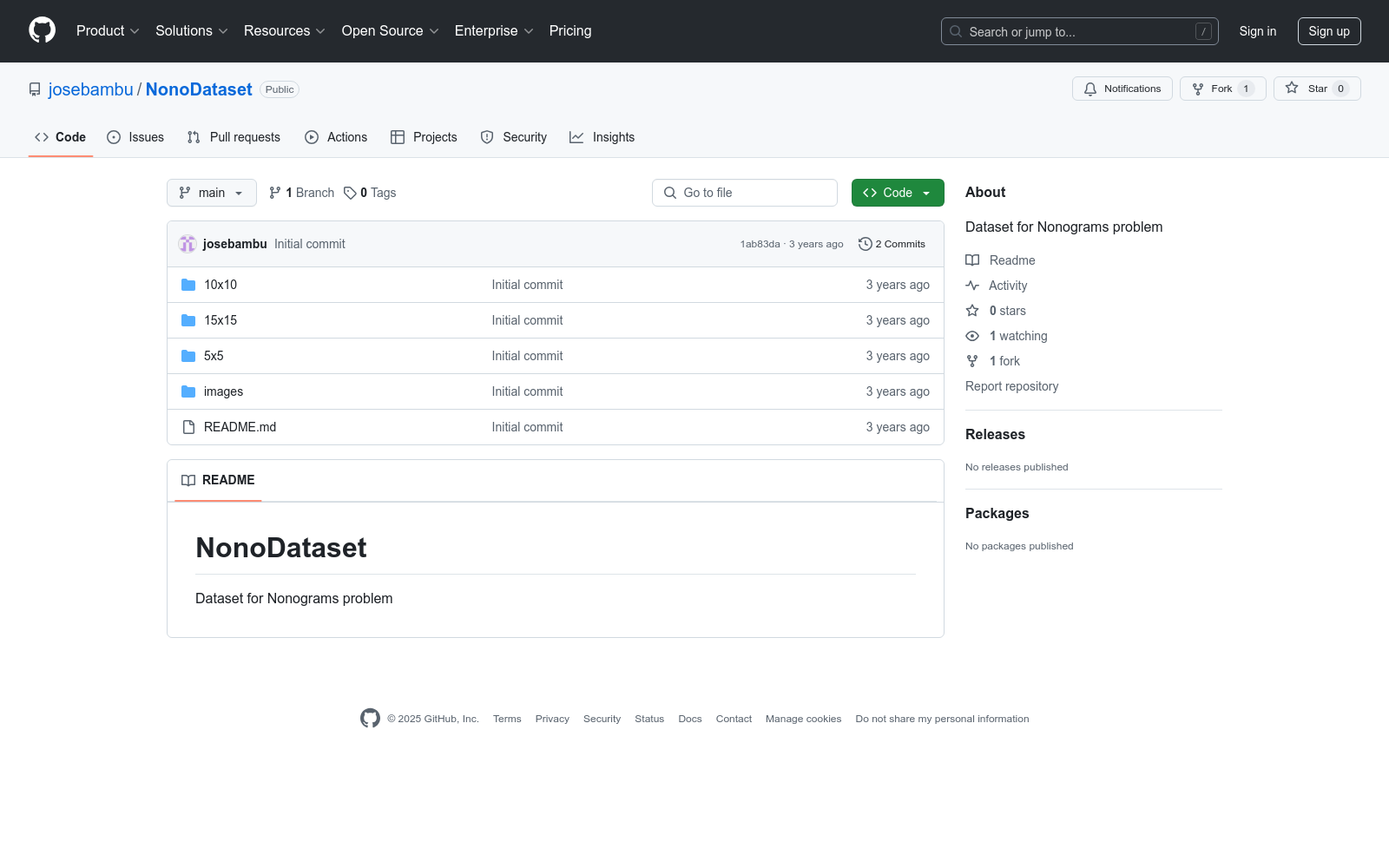This screenshot has width=1389, height=868.
Task: Open the images folder
Action: 223,391
